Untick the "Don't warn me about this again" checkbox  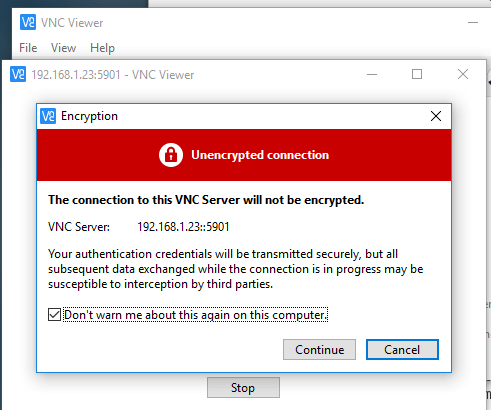tap(54, 315)
